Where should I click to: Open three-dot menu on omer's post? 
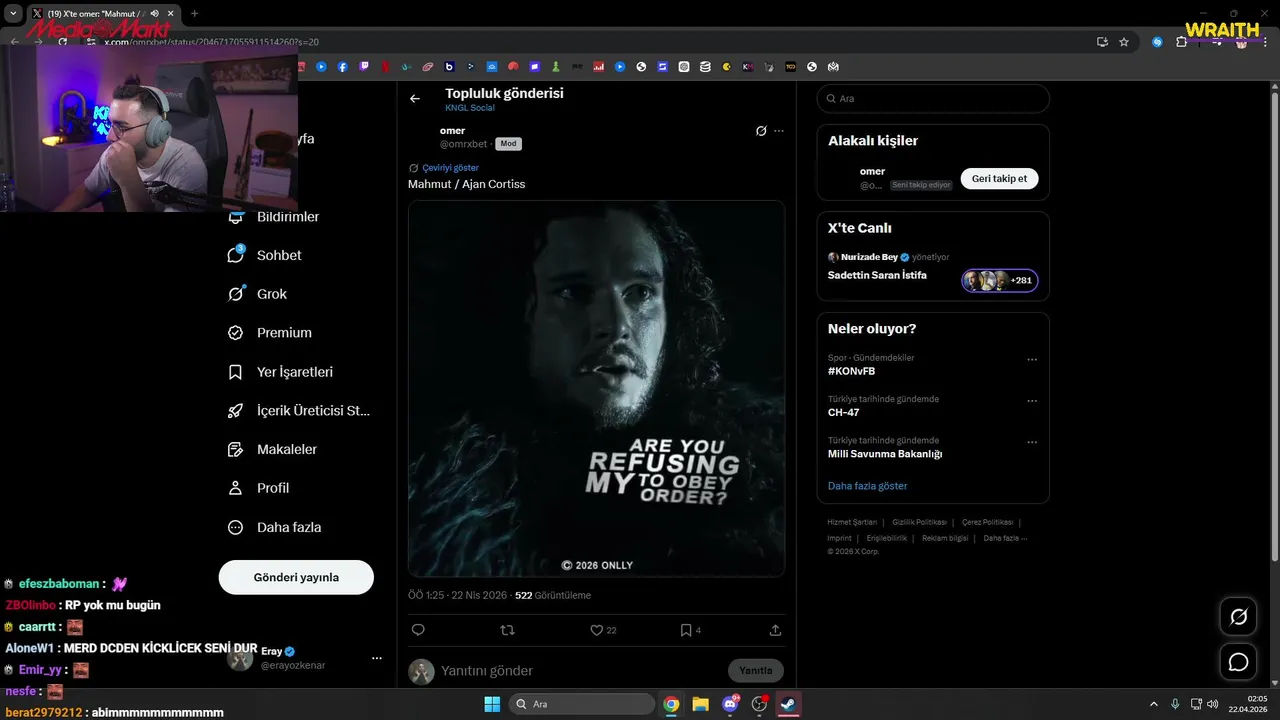tap(779, 131)
